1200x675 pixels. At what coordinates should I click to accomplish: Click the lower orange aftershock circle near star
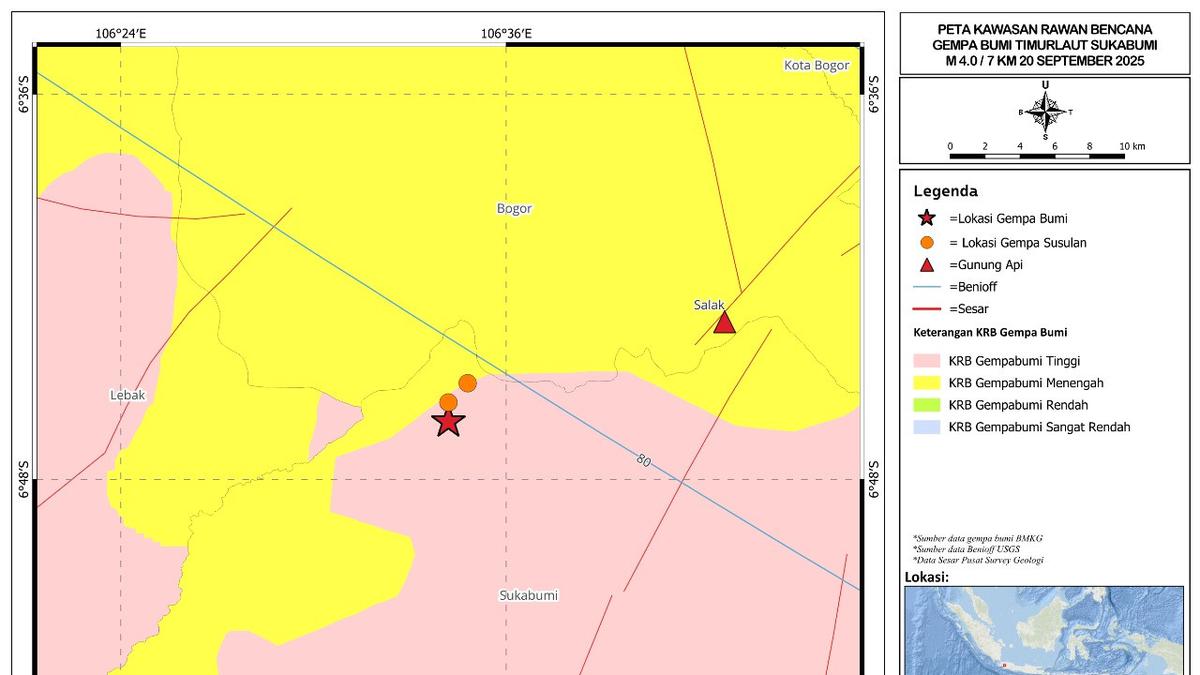[x=448, y=402]
